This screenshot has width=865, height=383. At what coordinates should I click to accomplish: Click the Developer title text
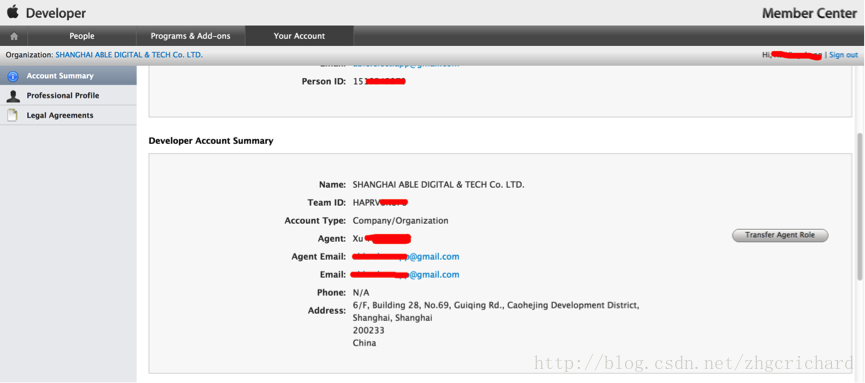coord(56,13)
